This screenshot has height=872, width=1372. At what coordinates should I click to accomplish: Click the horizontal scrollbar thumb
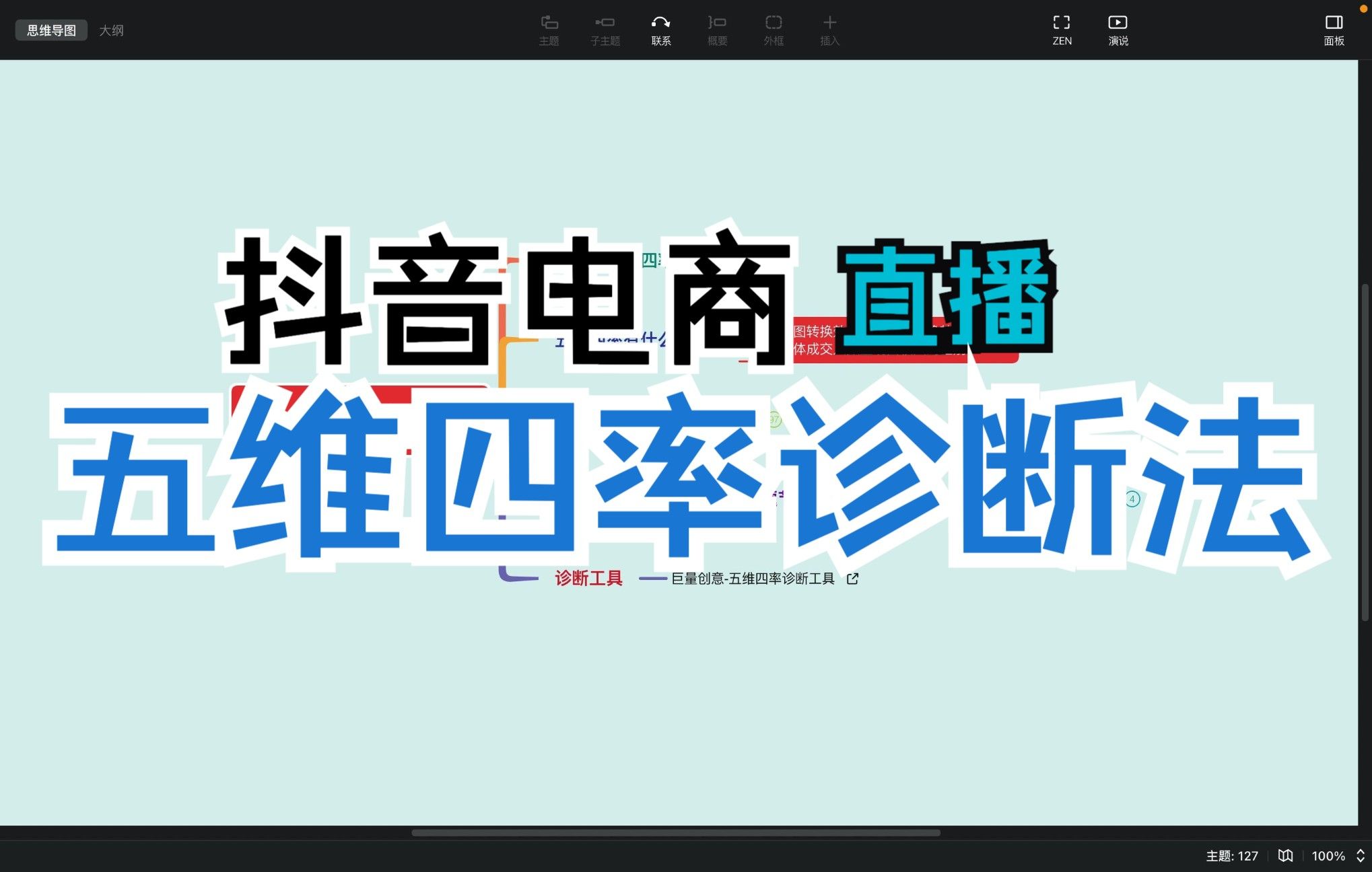coord(676,833)
